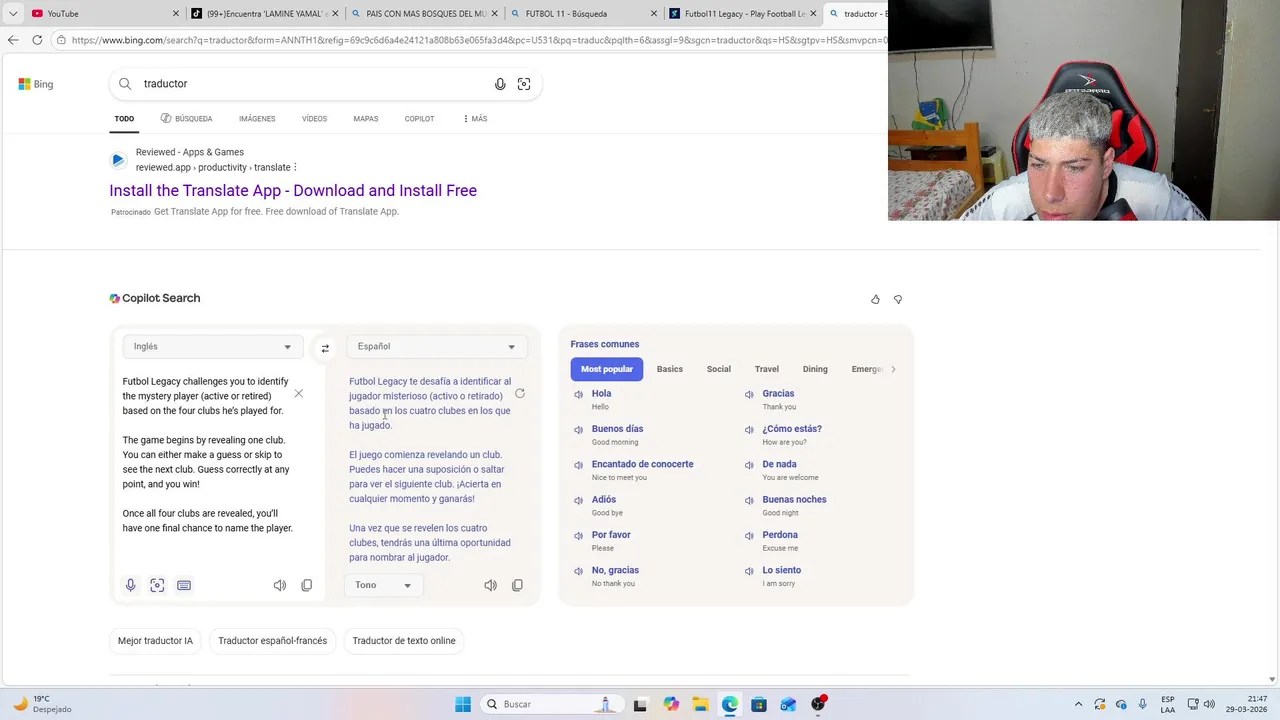Open the ad options menu beside reviewed.app URL
This screenshot has width=1280, height=720.
pos(295,167)
